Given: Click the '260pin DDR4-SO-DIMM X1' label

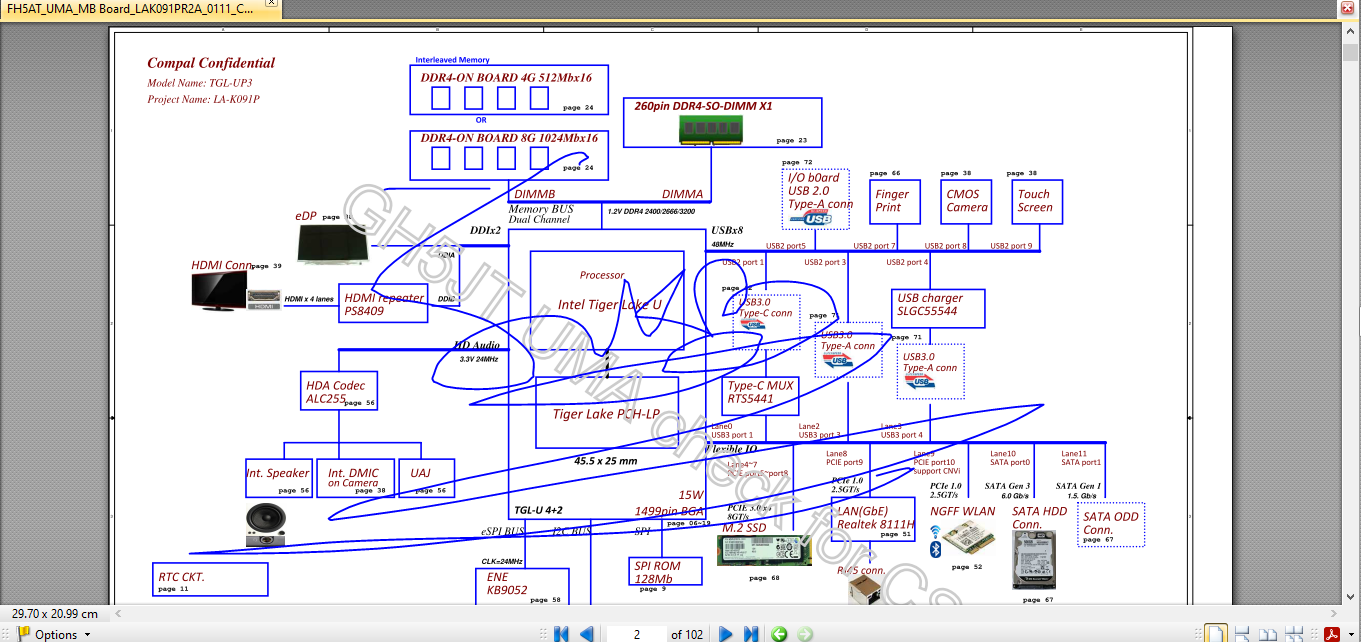Looking at the screenshot, I should (703, 106).
